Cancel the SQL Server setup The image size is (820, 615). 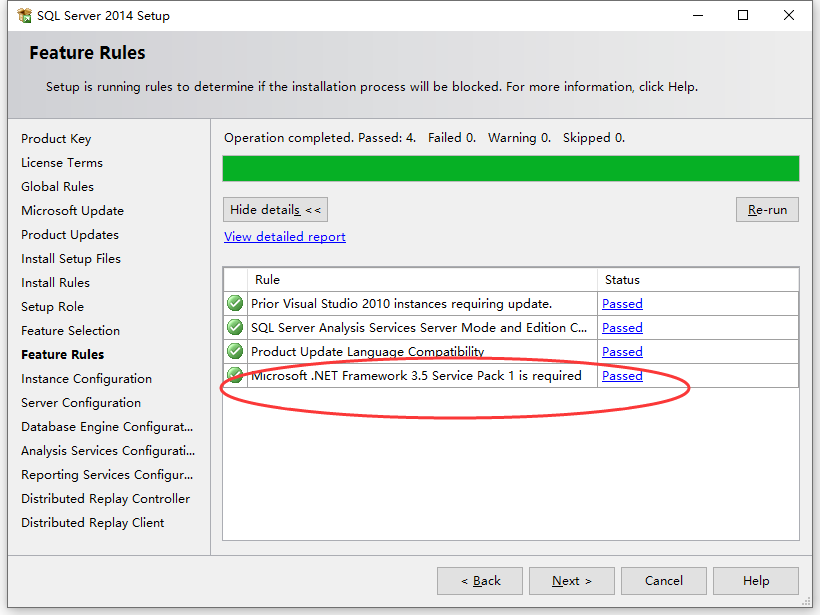coord(663,580)
